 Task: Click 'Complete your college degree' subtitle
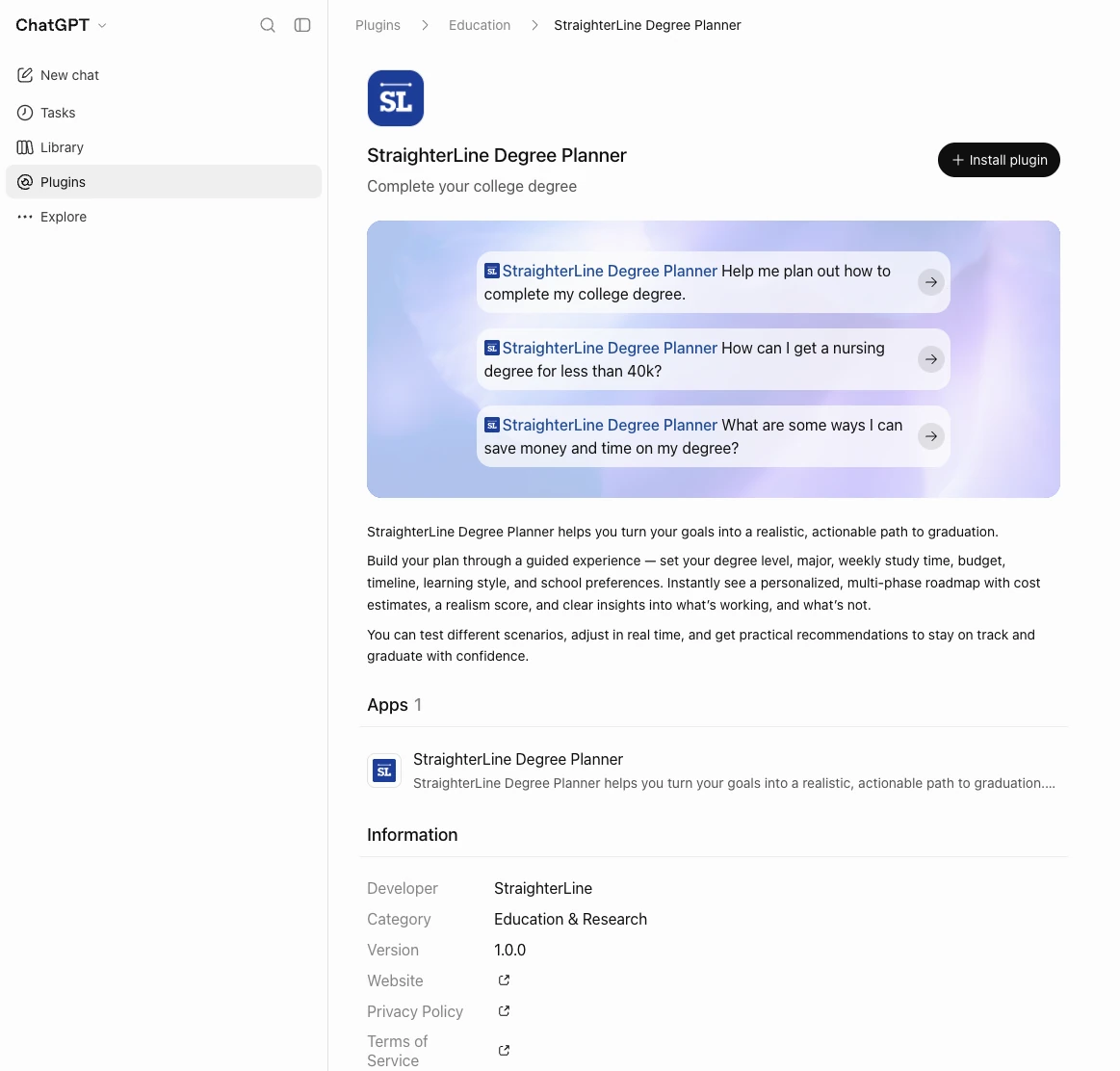point(472,187)
